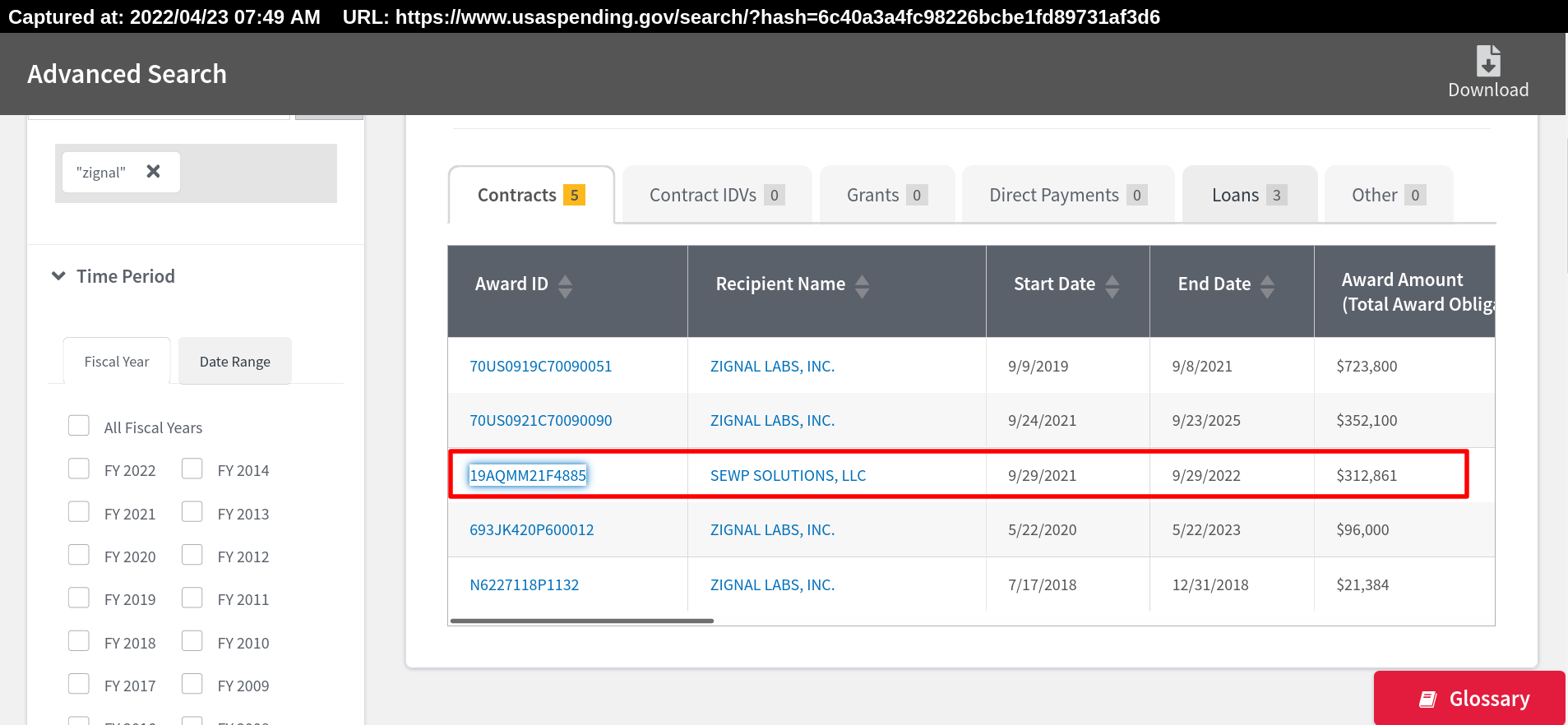Tick the FY 2021 checkbox
The height and width of the screenshot is (725, 1568).
[79, 512]
